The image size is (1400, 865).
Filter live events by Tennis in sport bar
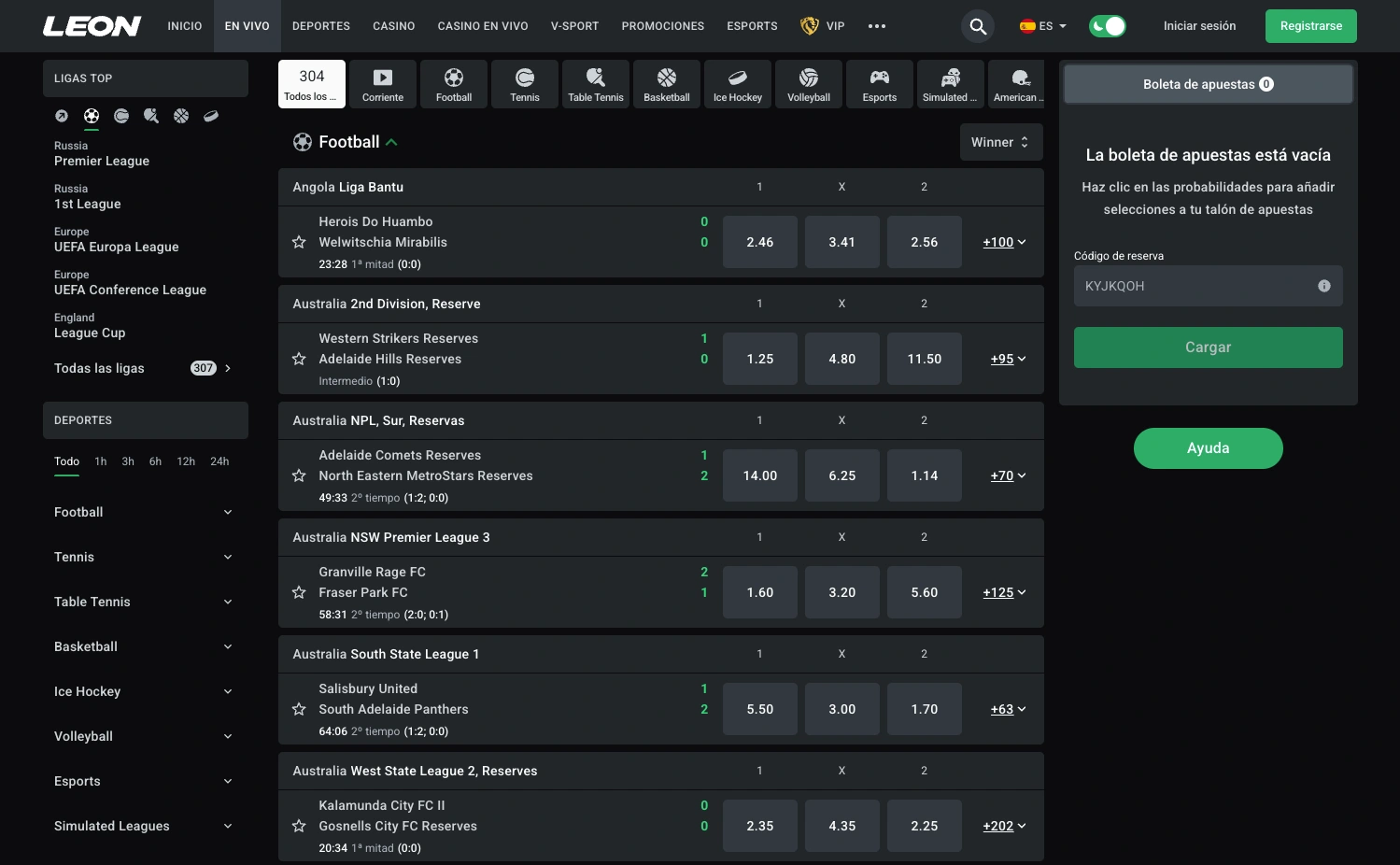tap(525, 84)
